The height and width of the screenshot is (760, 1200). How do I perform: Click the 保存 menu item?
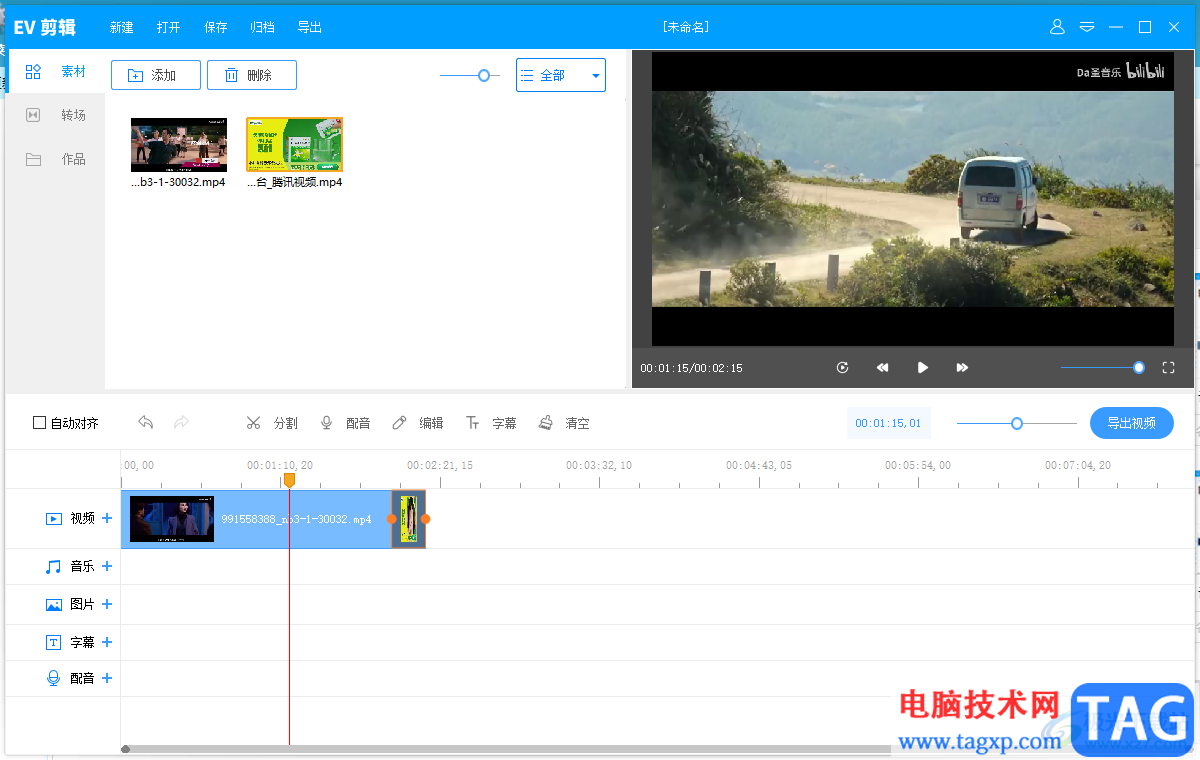pos(216,28)
